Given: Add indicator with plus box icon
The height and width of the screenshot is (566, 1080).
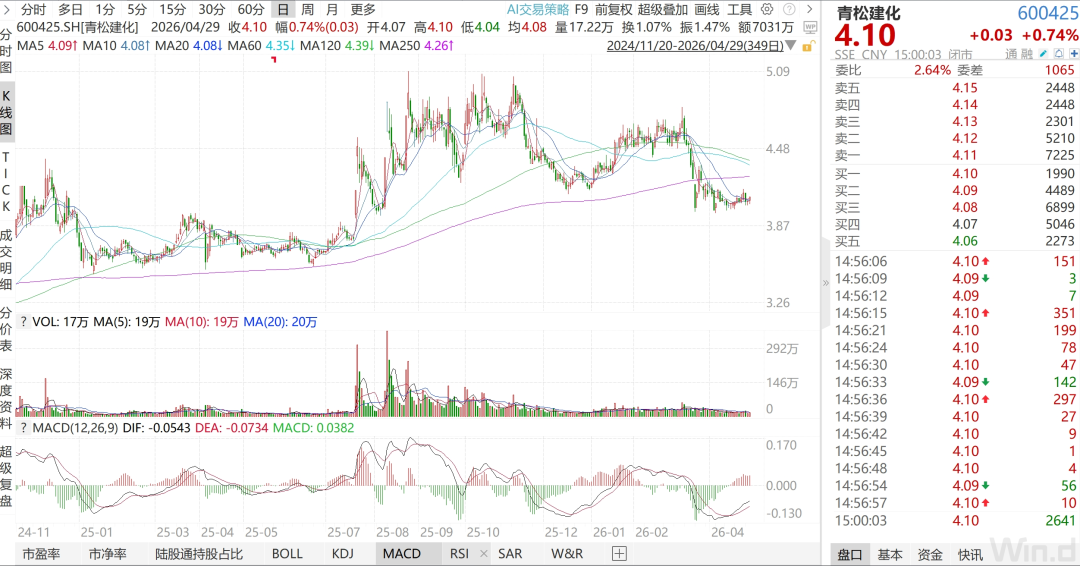Looking at the screenshot, I should point(619,554).
